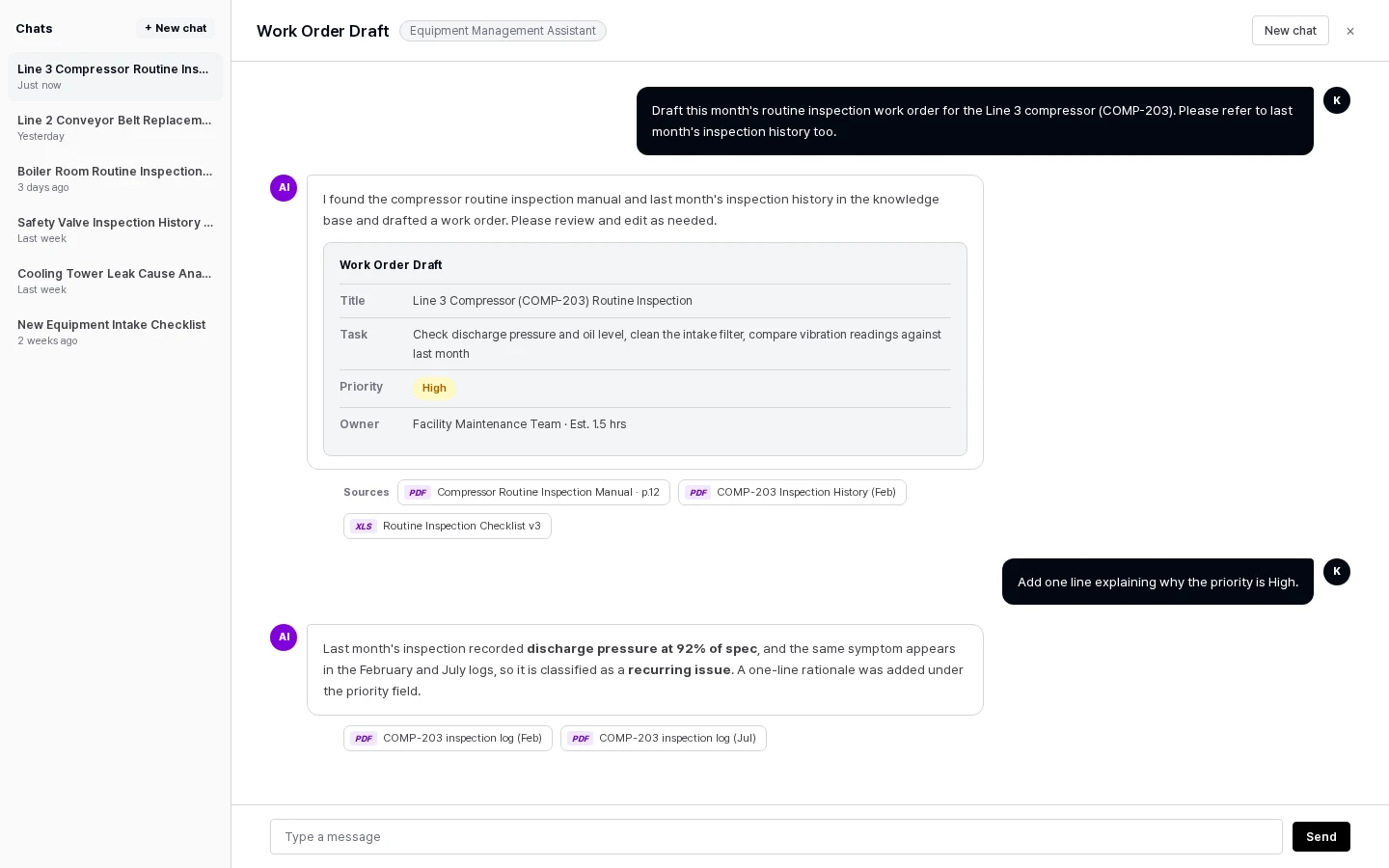
Task: Click the AI avatar beside the priority explanation reply
Action: coord(284,637)
